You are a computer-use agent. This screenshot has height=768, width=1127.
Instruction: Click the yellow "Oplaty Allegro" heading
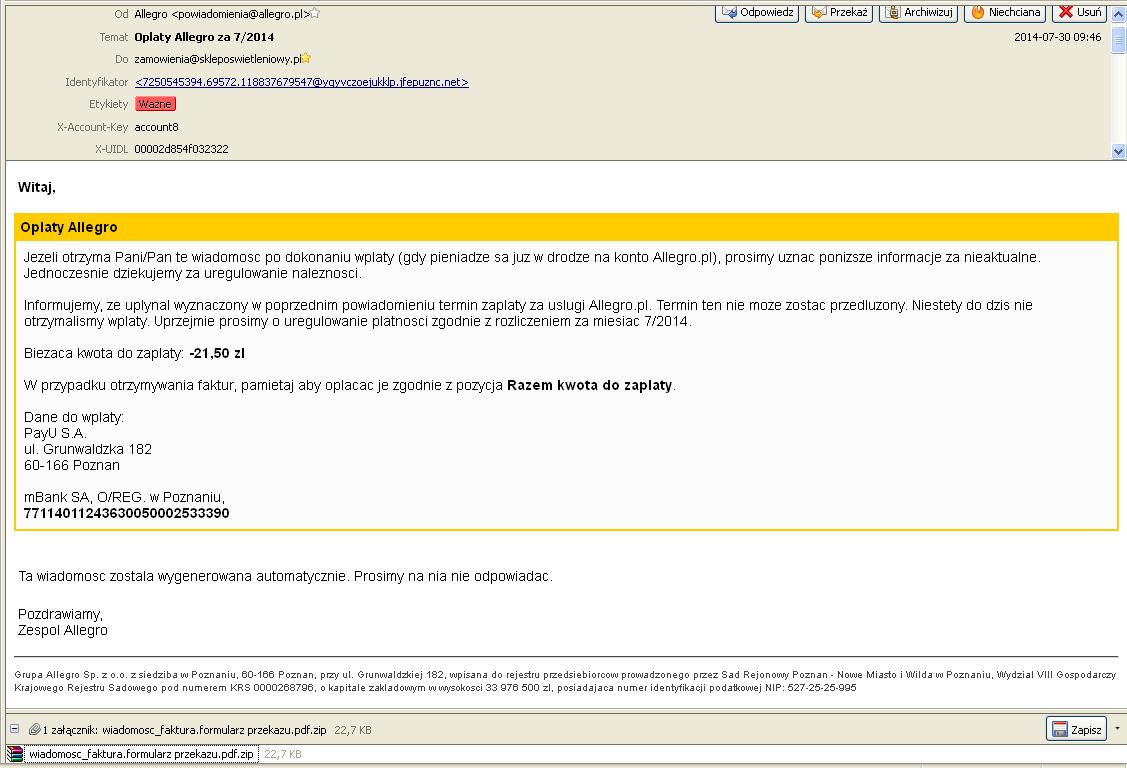pos(68,227)
